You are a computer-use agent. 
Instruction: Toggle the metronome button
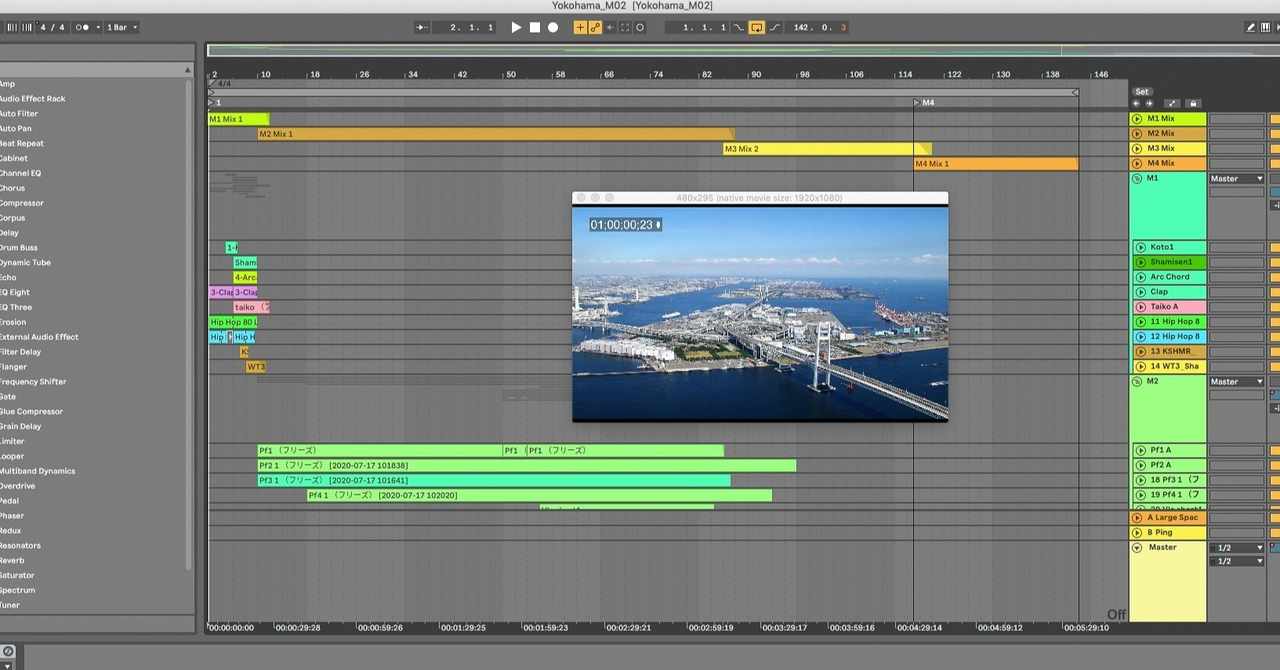tap(82, 27)
